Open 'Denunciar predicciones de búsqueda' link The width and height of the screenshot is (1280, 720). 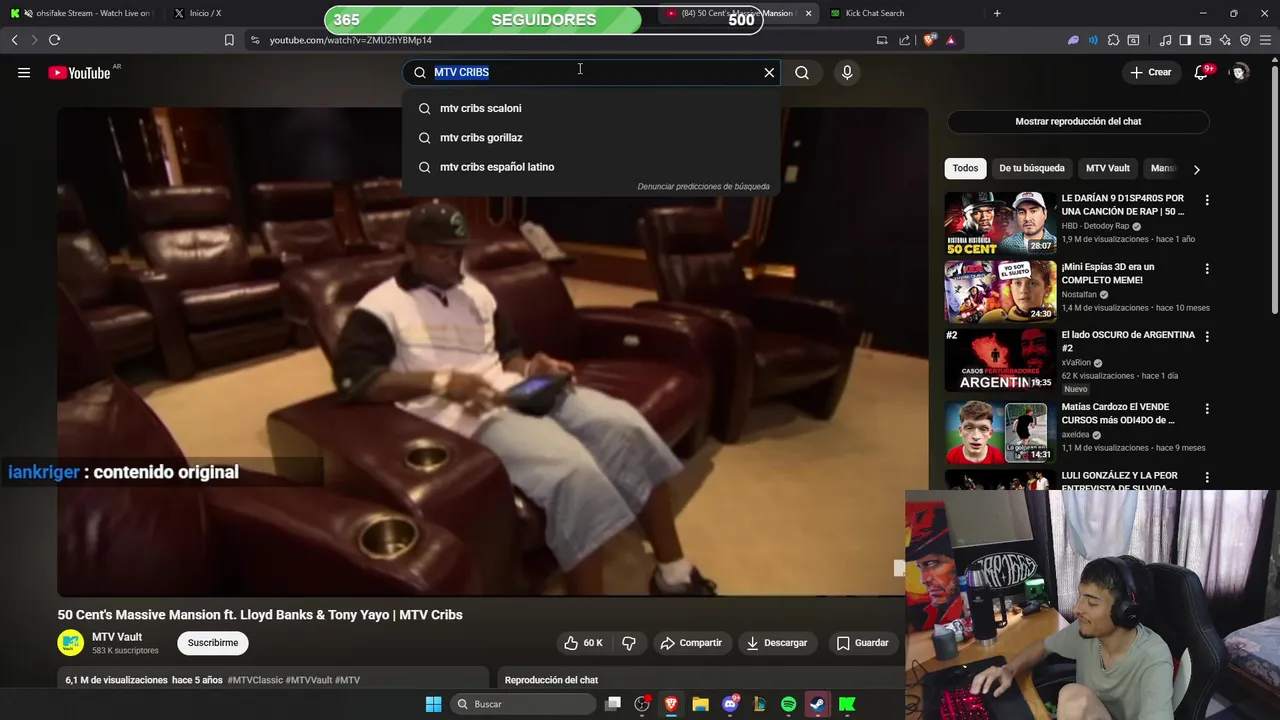[703, 186]
